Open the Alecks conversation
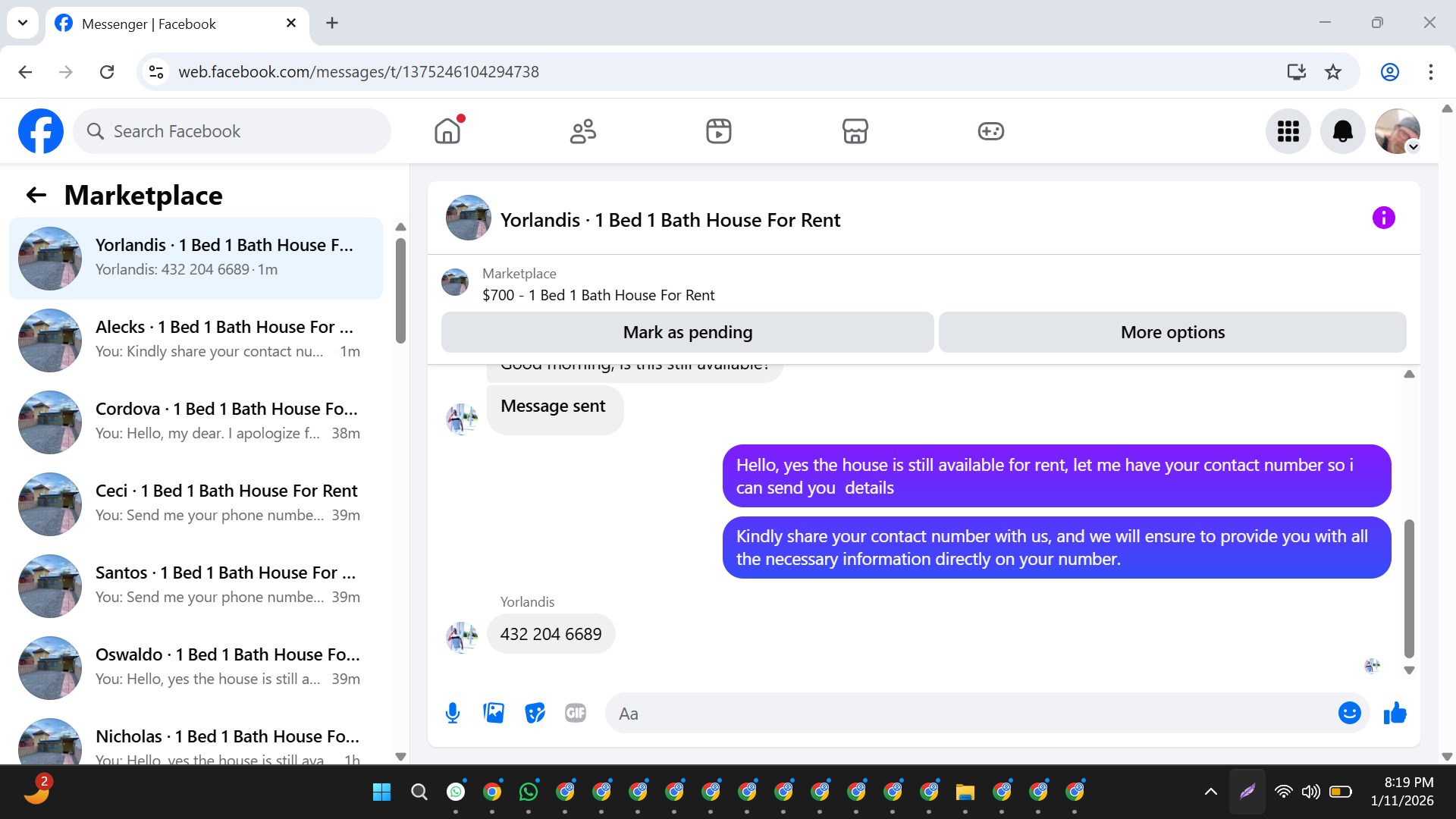This screenshot has width=1456, height=819. 196,340
